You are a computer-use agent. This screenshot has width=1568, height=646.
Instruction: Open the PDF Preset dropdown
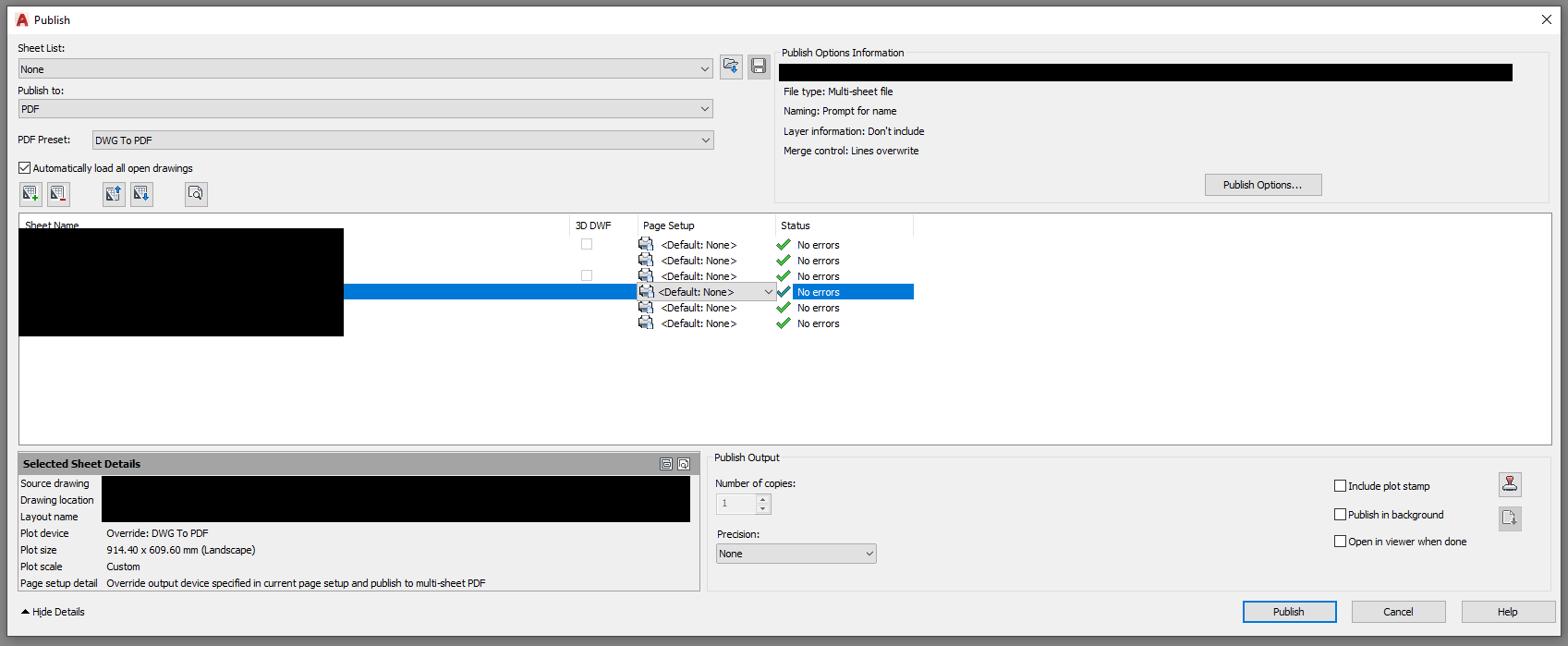coord(403,140)
